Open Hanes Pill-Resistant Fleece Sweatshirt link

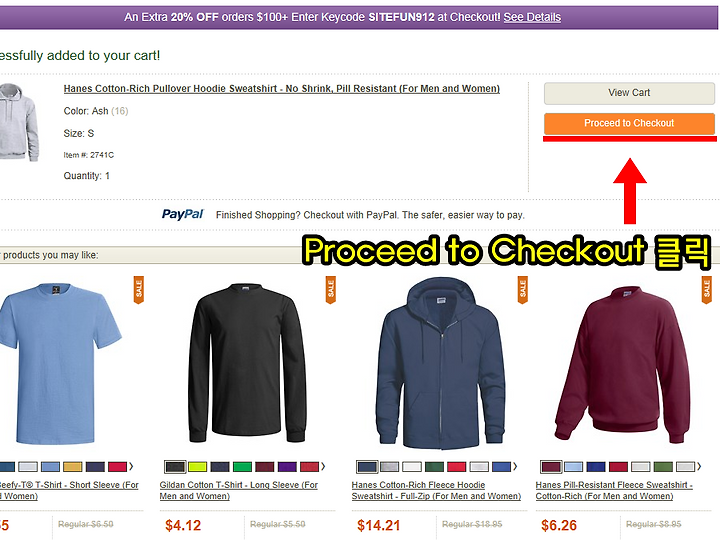click(x=614, y=490)
